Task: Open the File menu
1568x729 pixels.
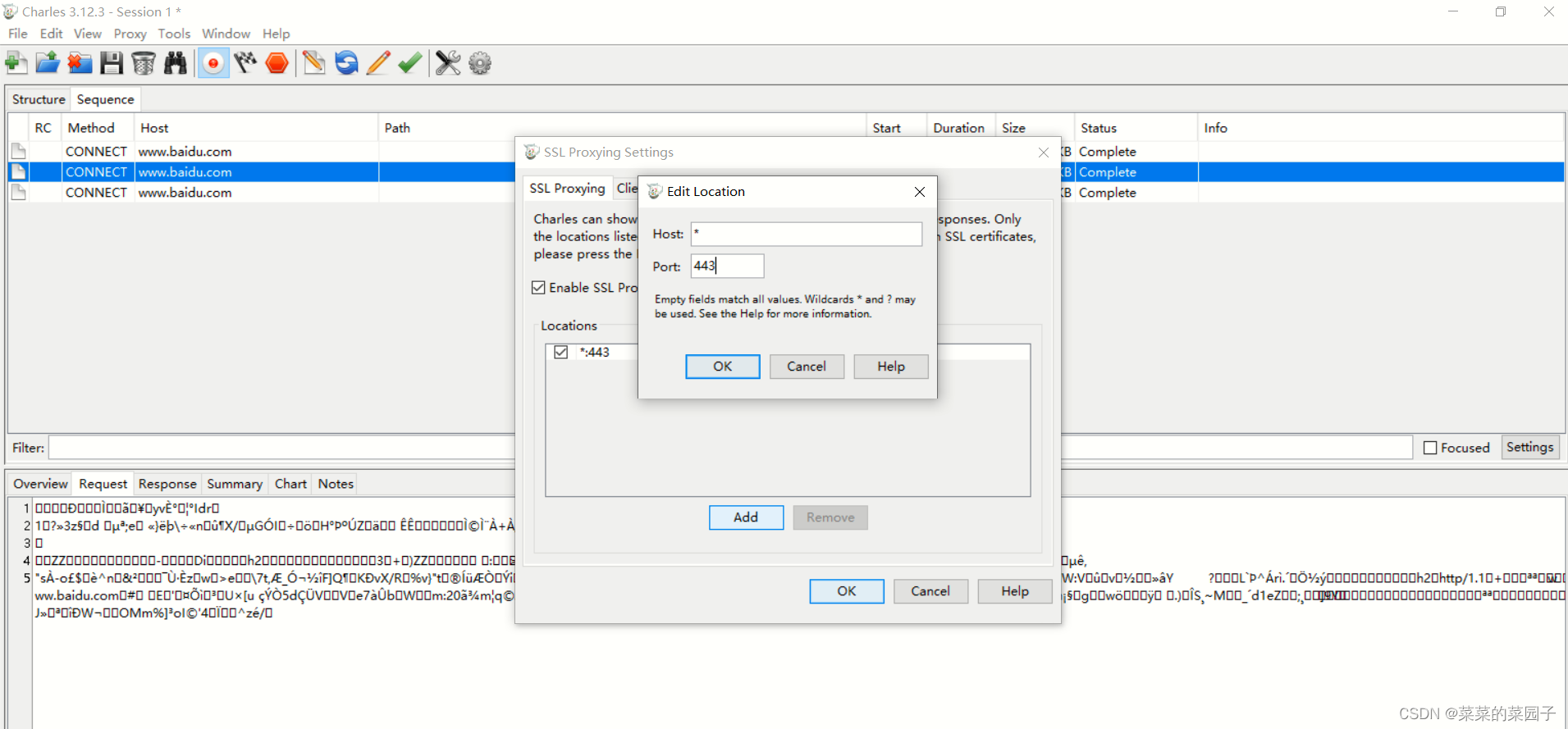Action: click(18, 34)
